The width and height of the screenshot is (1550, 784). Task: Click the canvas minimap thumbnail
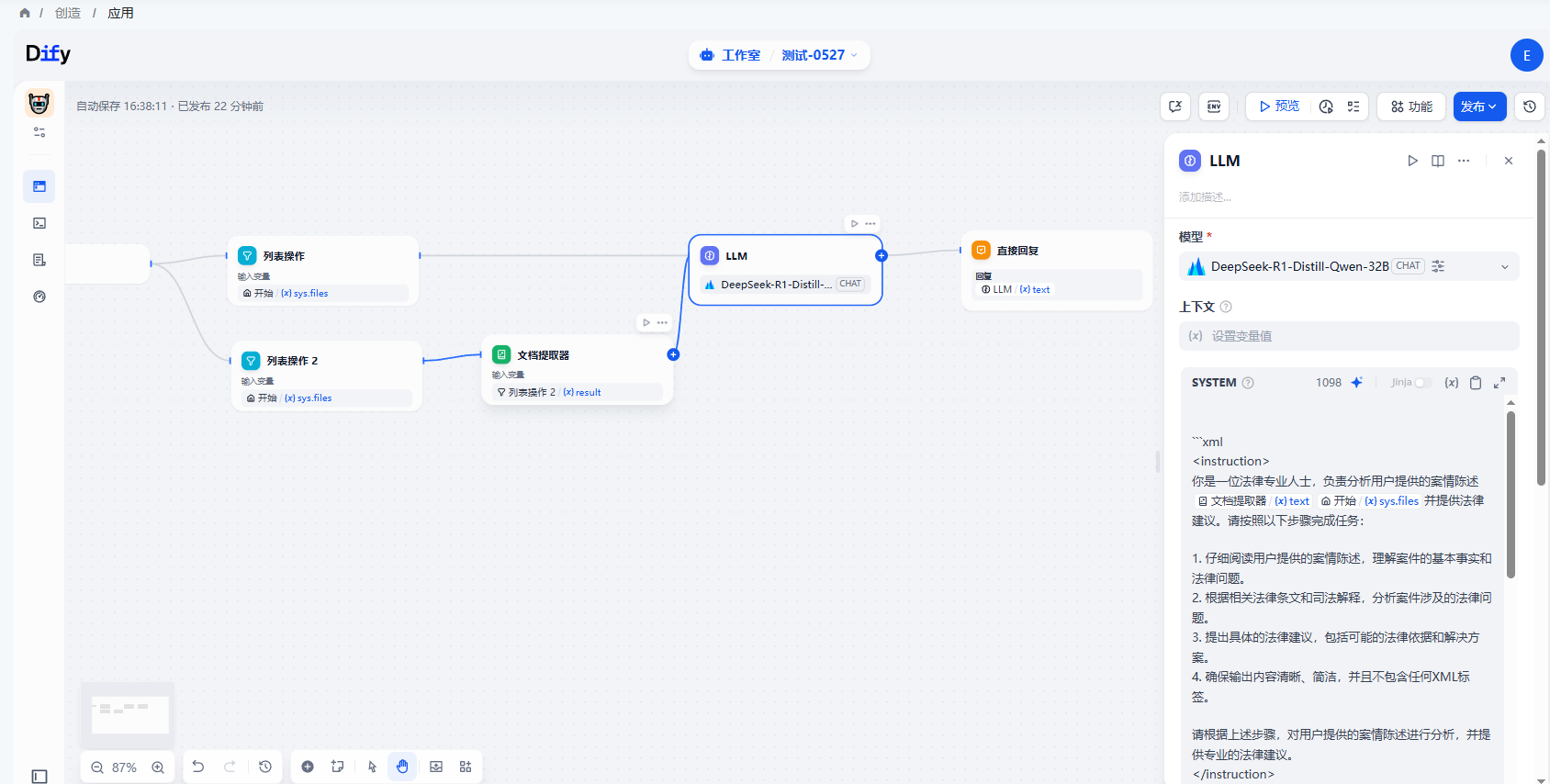coord(129,714)
